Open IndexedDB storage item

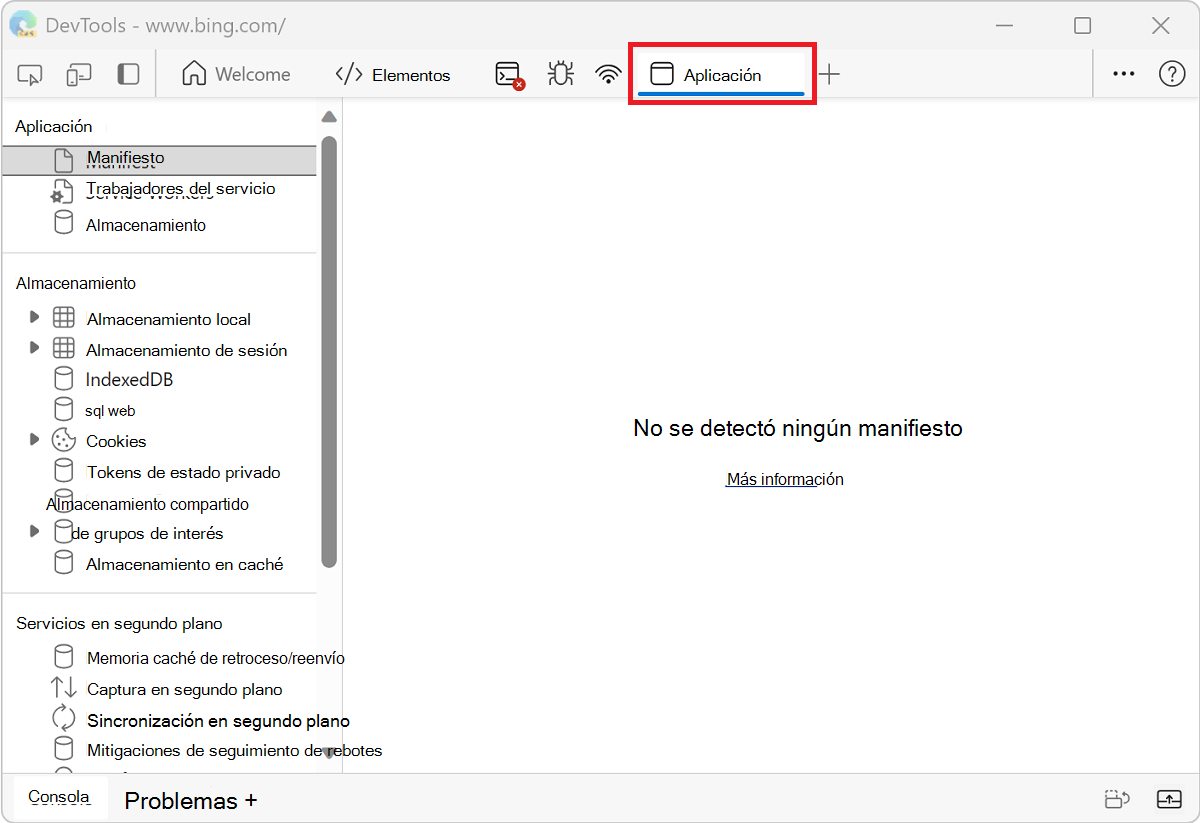(130, 379)
